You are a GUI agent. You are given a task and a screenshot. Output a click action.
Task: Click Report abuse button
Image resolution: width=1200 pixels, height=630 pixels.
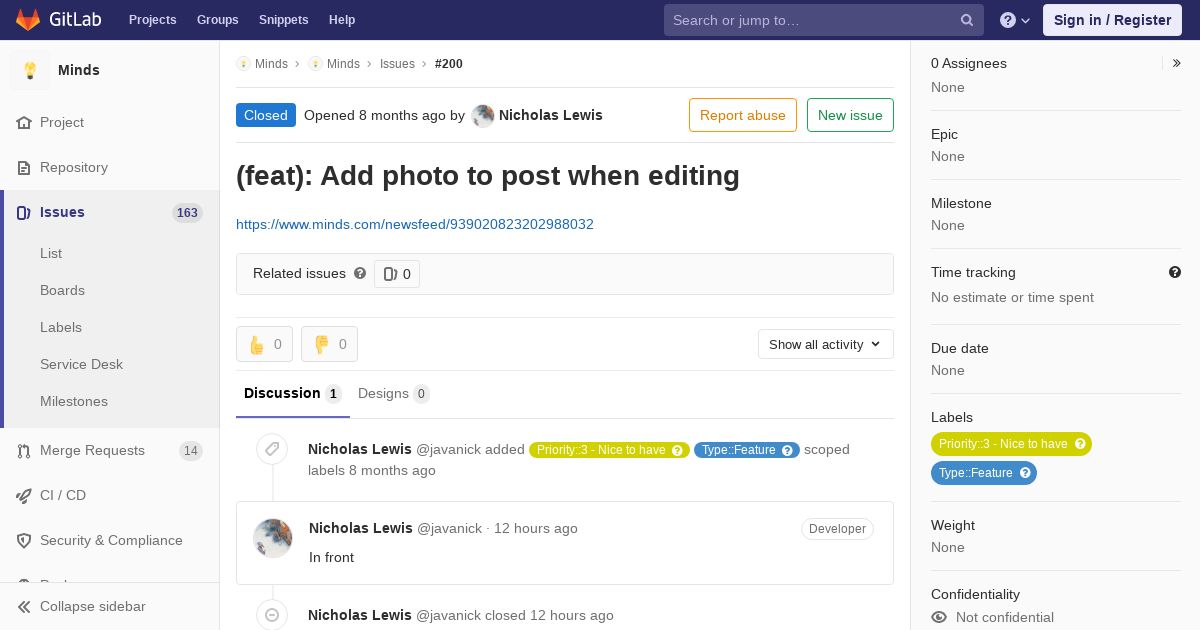pyautogui.click(x=743, y=115)
